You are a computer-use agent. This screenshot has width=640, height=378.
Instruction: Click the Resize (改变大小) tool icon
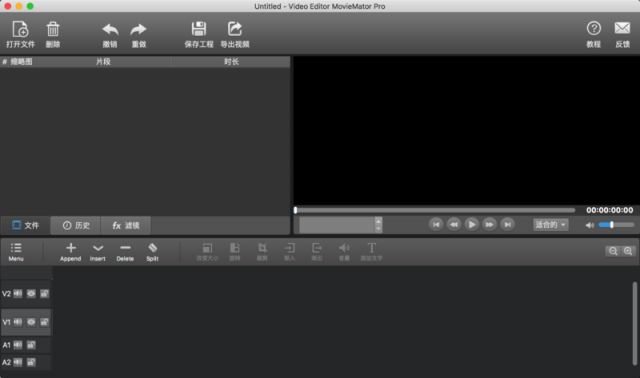[x=207, y=248]
